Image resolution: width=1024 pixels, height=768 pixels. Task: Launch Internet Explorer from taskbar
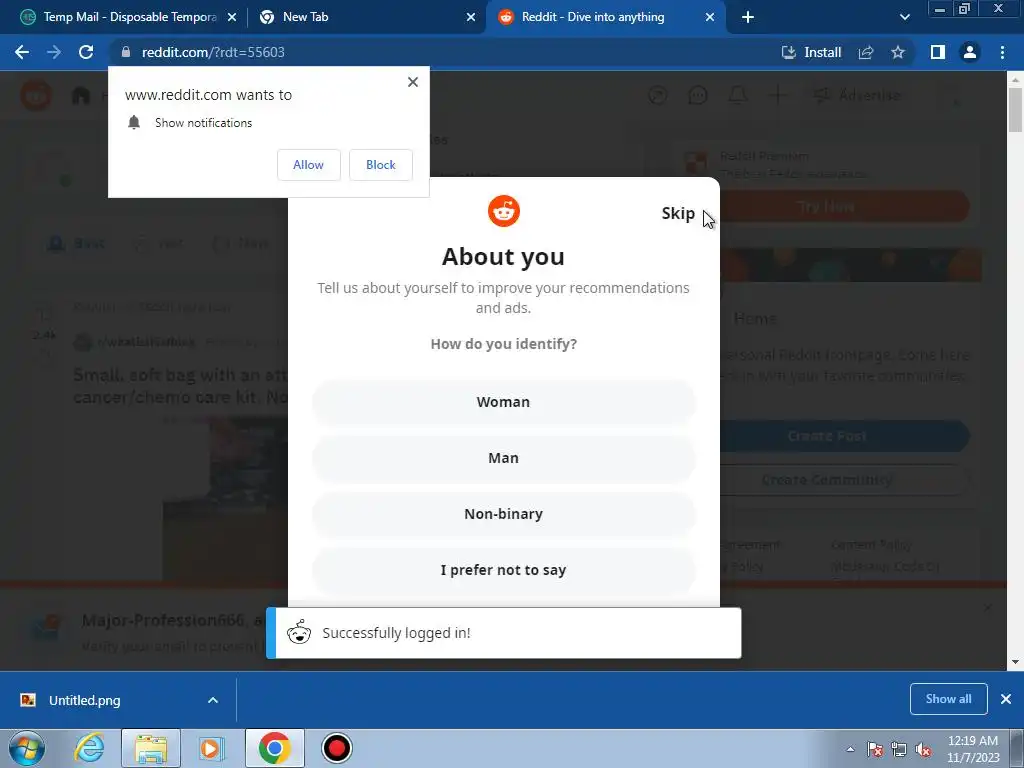coord(89,748)
